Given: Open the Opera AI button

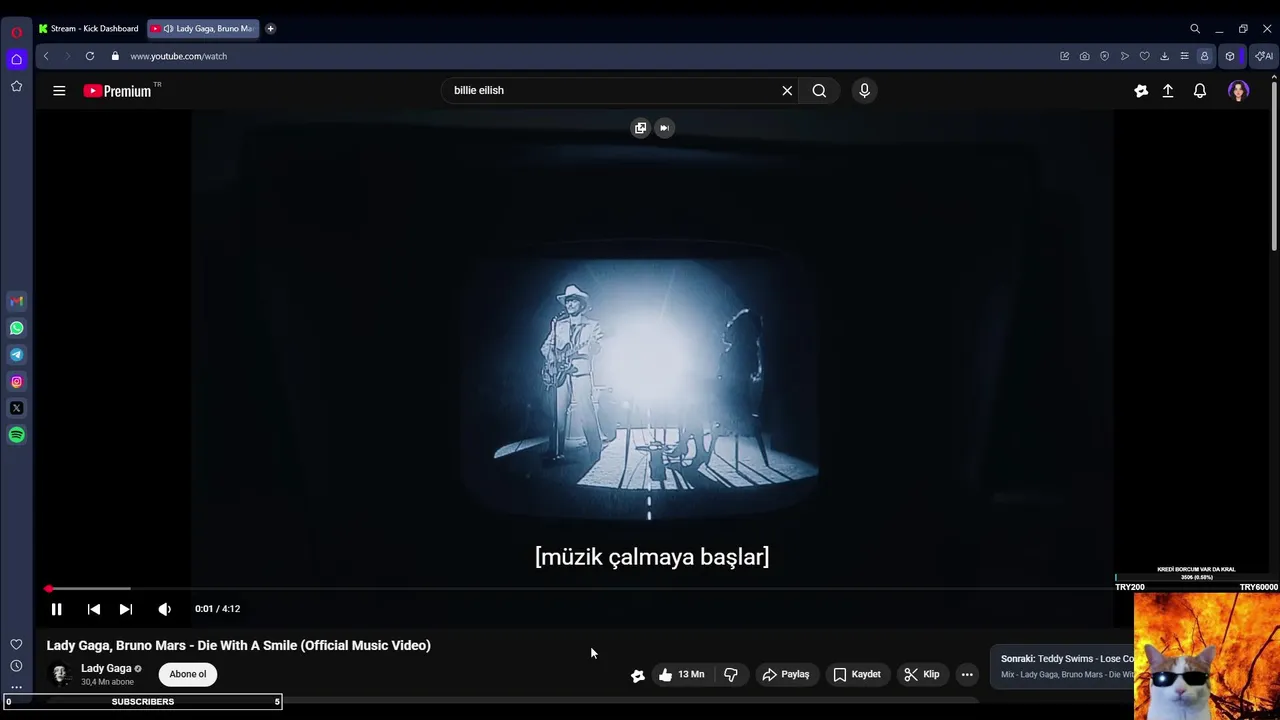Looking at the screenshot, I should pos(1264,56).
